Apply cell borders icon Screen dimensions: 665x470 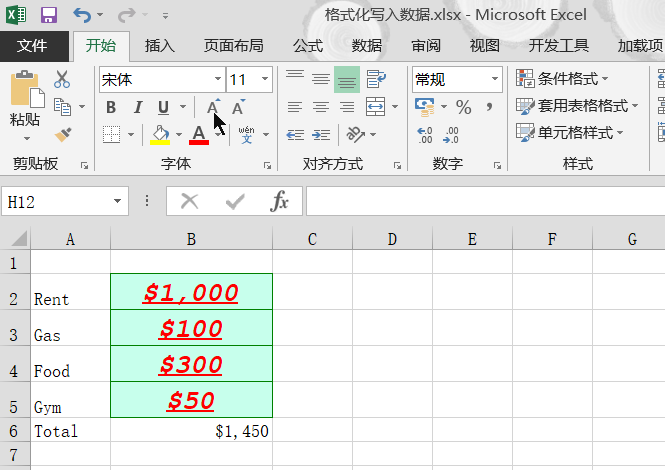(x=112, y=134)
